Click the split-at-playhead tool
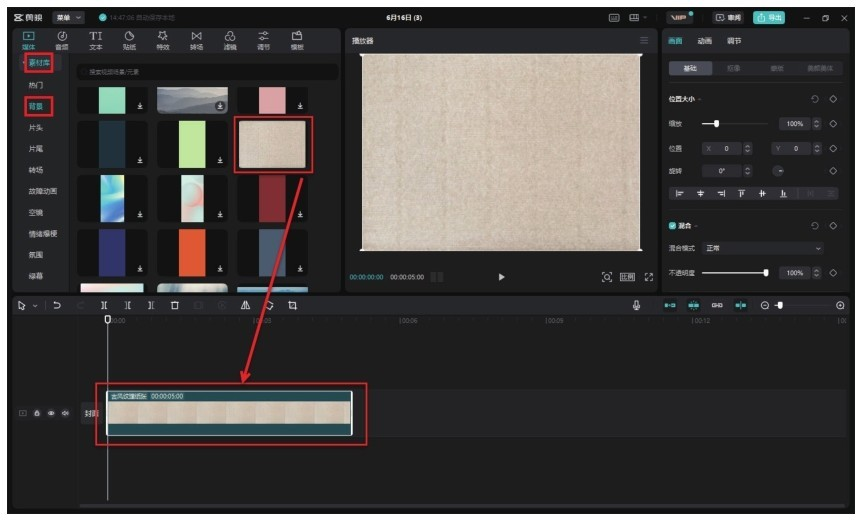The height and width of the screenshot is (520, 861). (104, 305)
